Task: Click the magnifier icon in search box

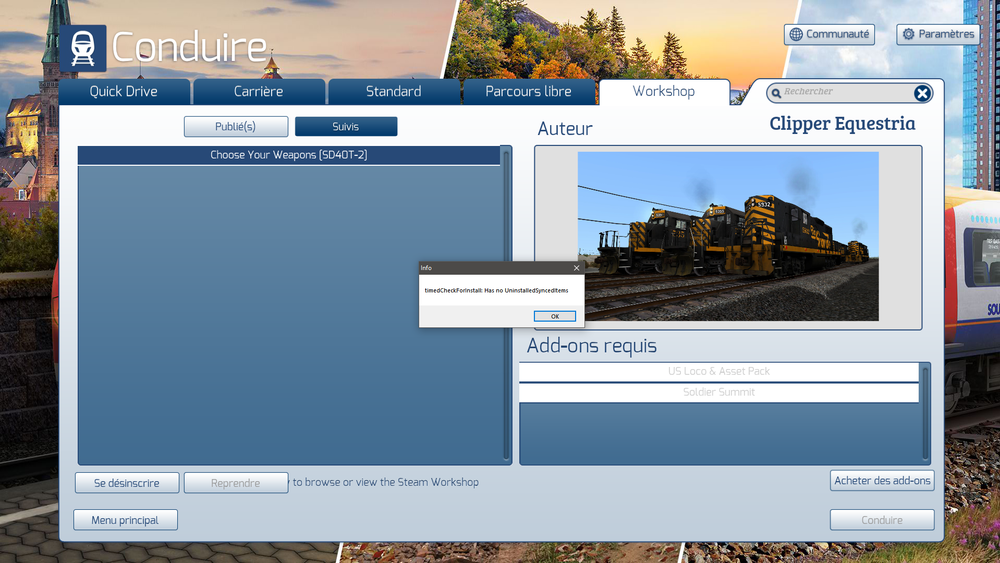Action: (x=776, y=94)
